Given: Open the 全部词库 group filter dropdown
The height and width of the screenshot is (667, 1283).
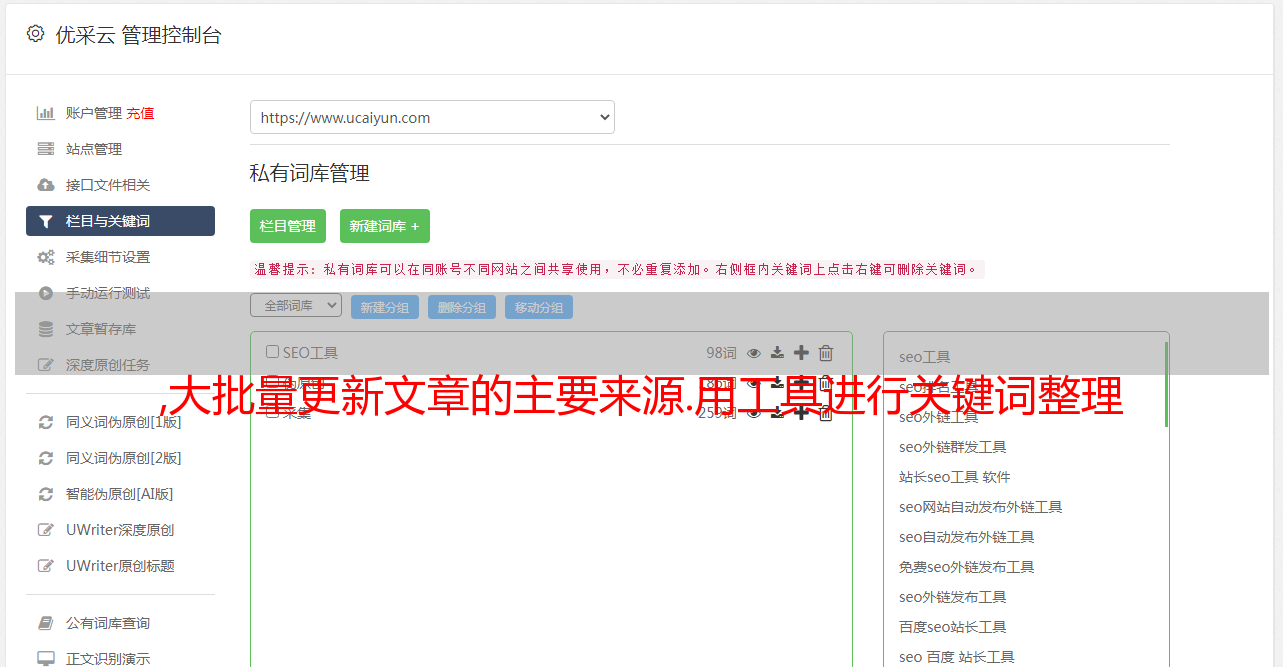Looking at the screenshot, I should pyautogui.click(x=296, y=306).
